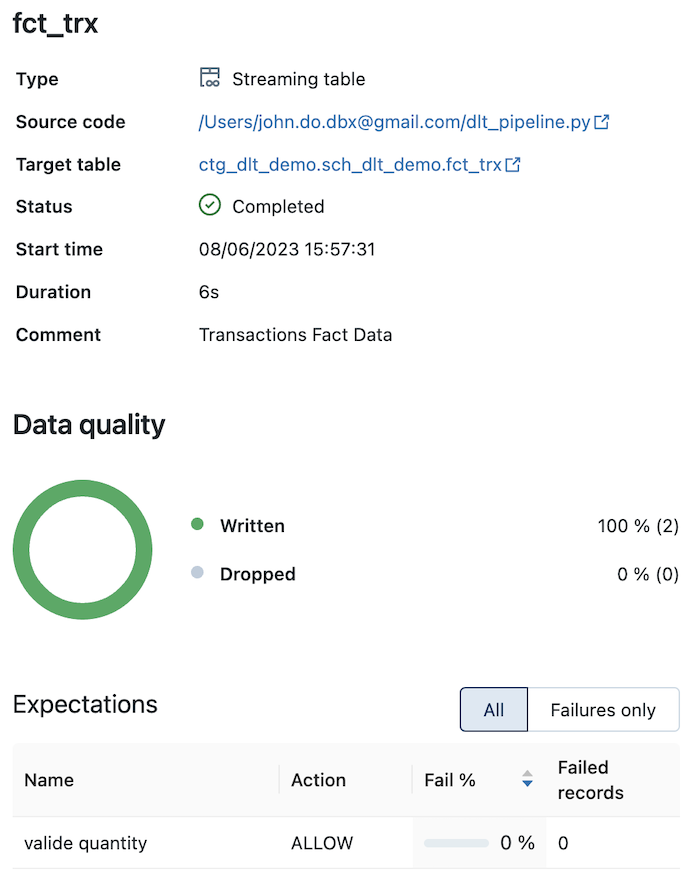687x881 pixels.
Task: Click the Streaming table type icon
Action: [210, 78]
